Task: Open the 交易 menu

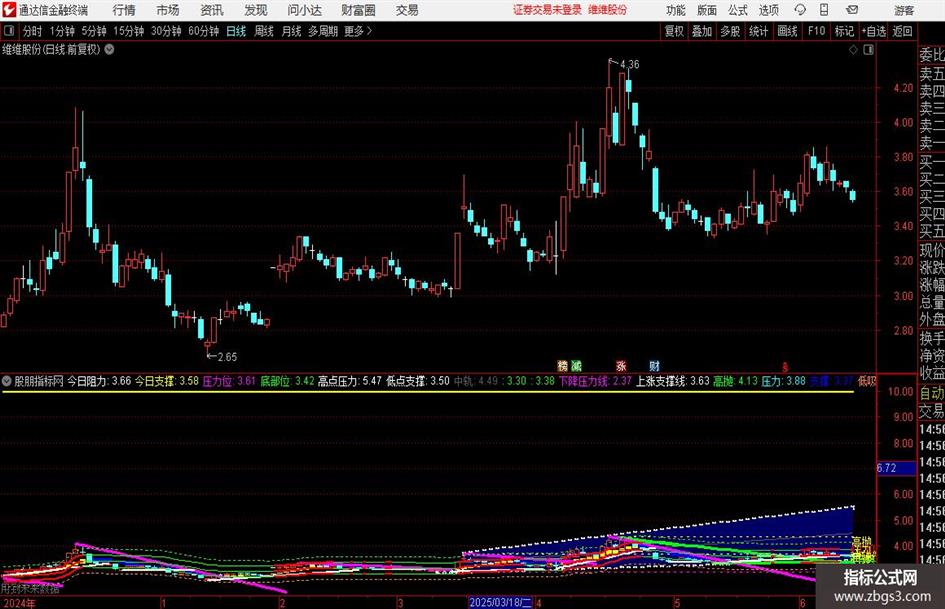Action: pyautogui.click(x=407, y=10)
